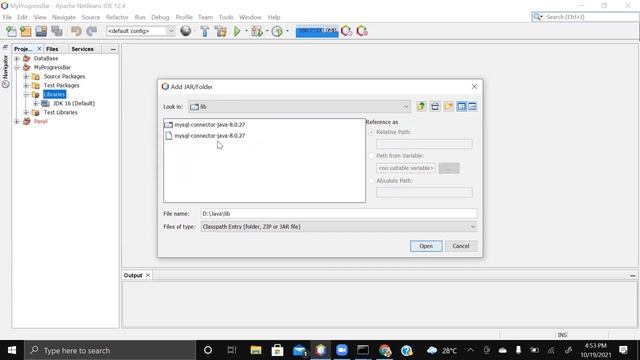Viewport: 640px width, 360px height.
Task: Expand the Source Packages node
Action: point(26,76)
